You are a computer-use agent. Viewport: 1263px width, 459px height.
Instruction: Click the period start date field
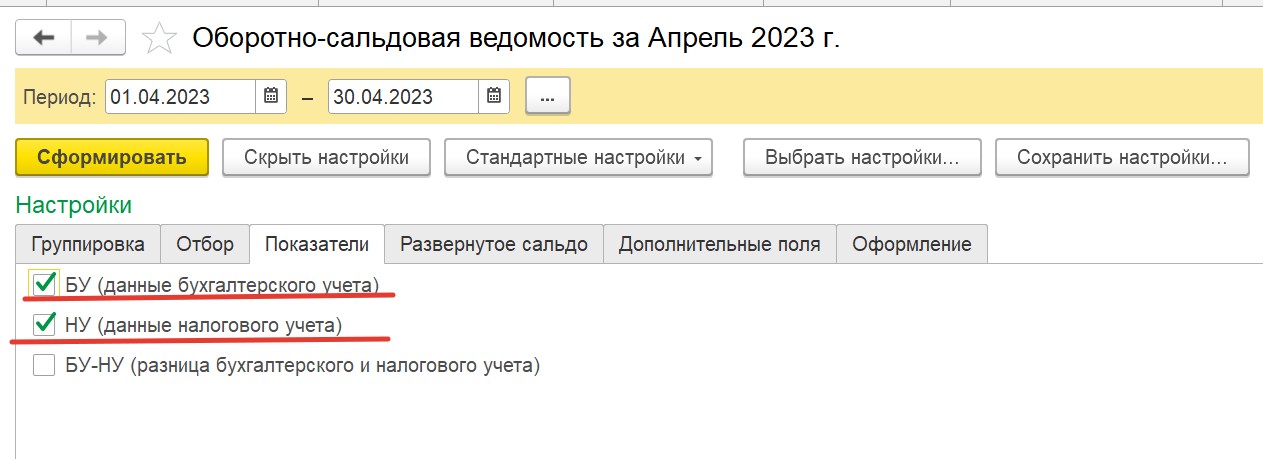coord(181,96)
